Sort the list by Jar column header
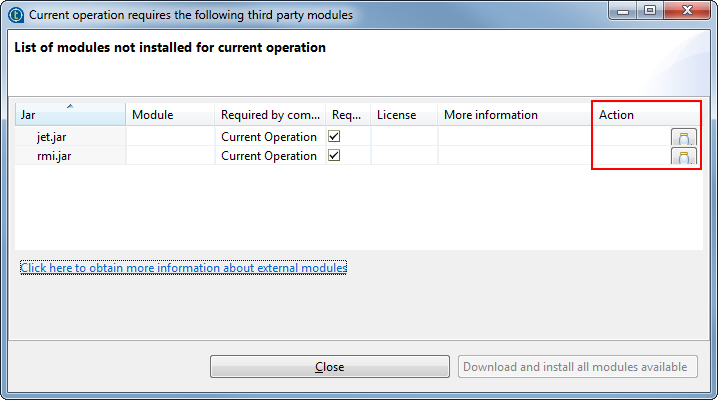718x400 pixels. coord(69,115)
